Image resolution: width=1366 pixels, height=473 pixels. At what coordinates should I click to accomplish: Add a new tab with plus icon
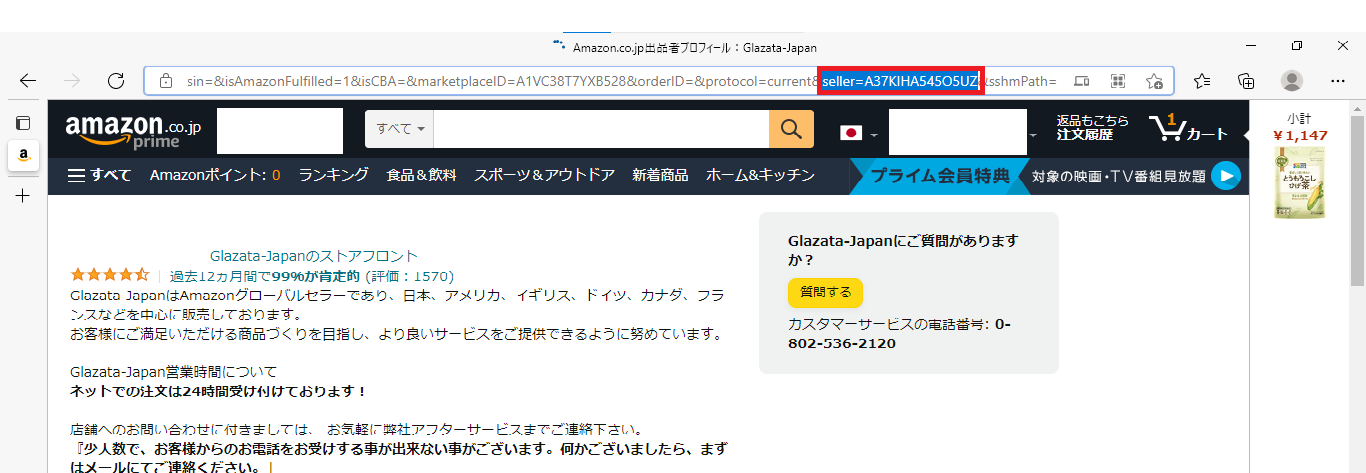tap(23, 195)
